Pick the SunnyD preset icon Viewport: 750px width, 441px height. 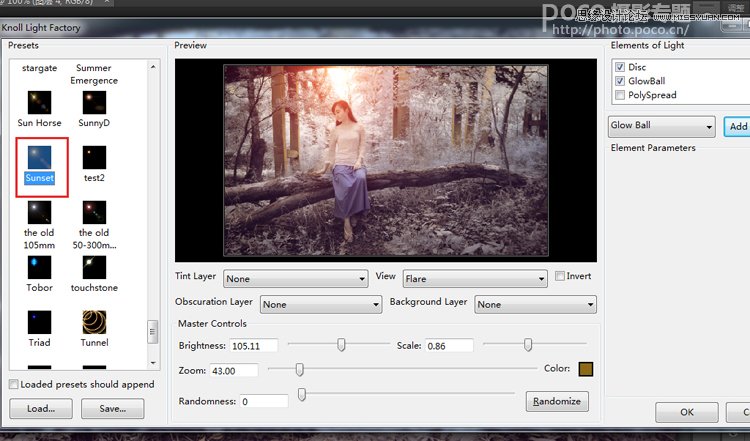(x=94, y=102)
